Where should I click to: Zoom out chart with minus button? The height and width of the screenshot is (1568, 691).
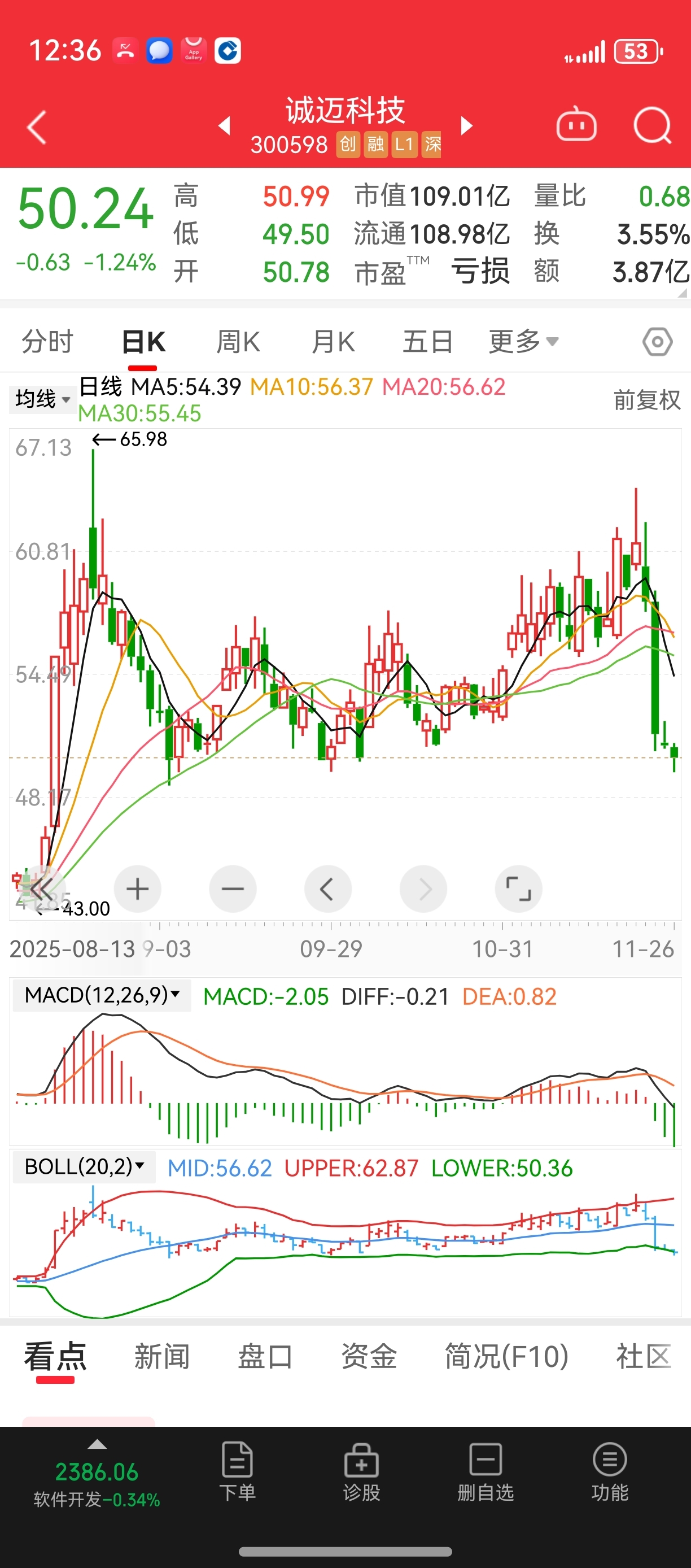pyautogui.click(x=233, y=888)
